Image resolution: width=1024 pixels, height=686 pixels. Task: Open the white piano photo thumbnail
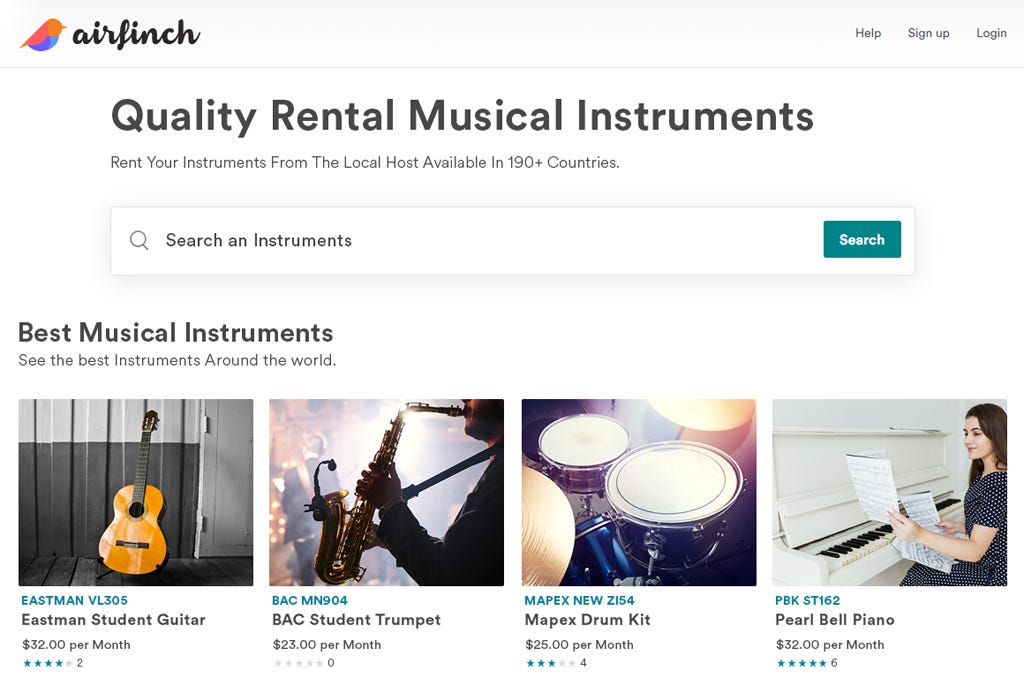889,493
